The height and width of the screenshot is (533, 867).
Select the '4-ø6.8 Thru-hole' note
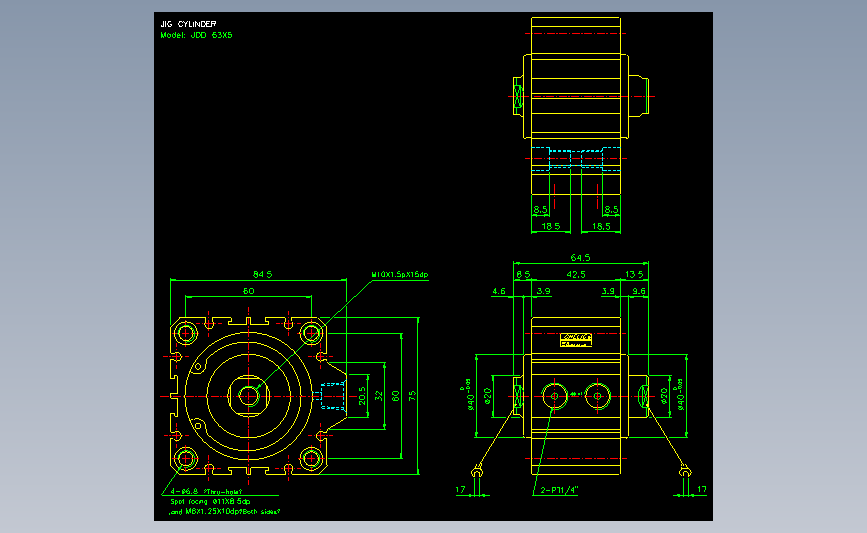pyautogui.click(x=206, y=491)
